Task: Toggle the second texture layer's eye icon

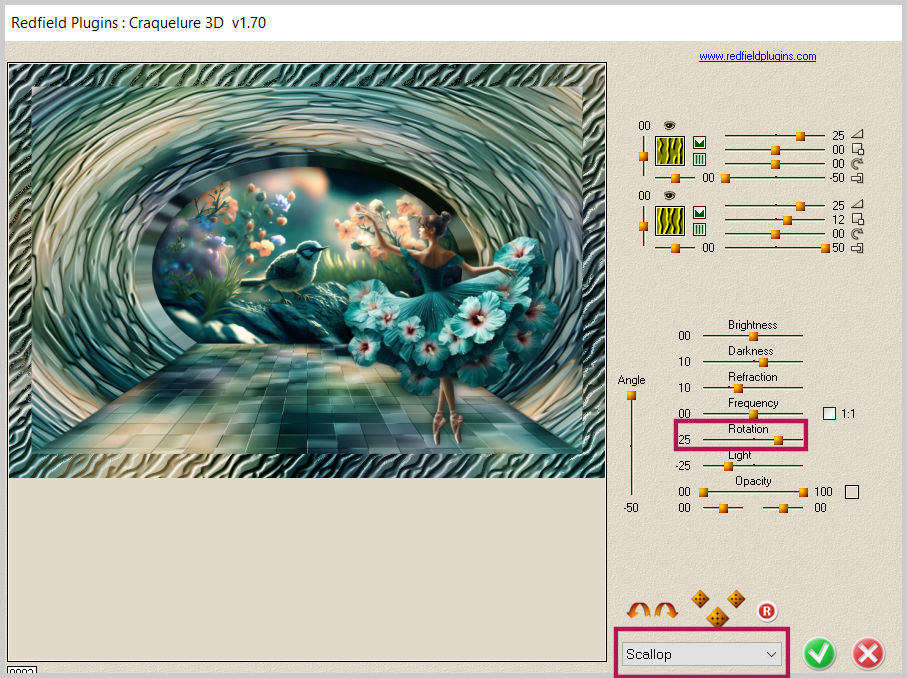Action: click(x=669, y=196)
